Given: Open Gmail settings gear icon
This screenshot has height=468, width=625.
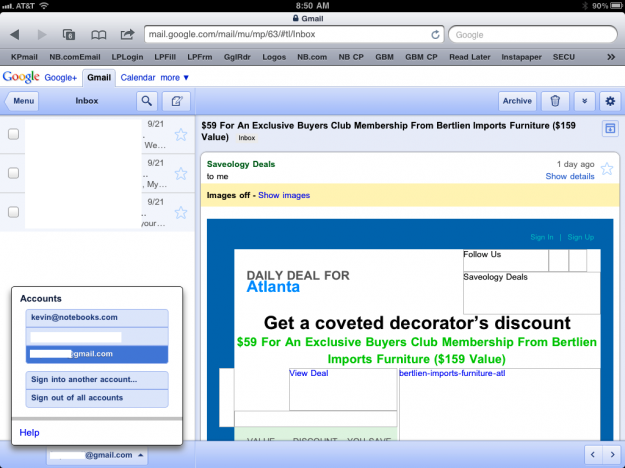Looking at the screenshot, I should (610, 101).
